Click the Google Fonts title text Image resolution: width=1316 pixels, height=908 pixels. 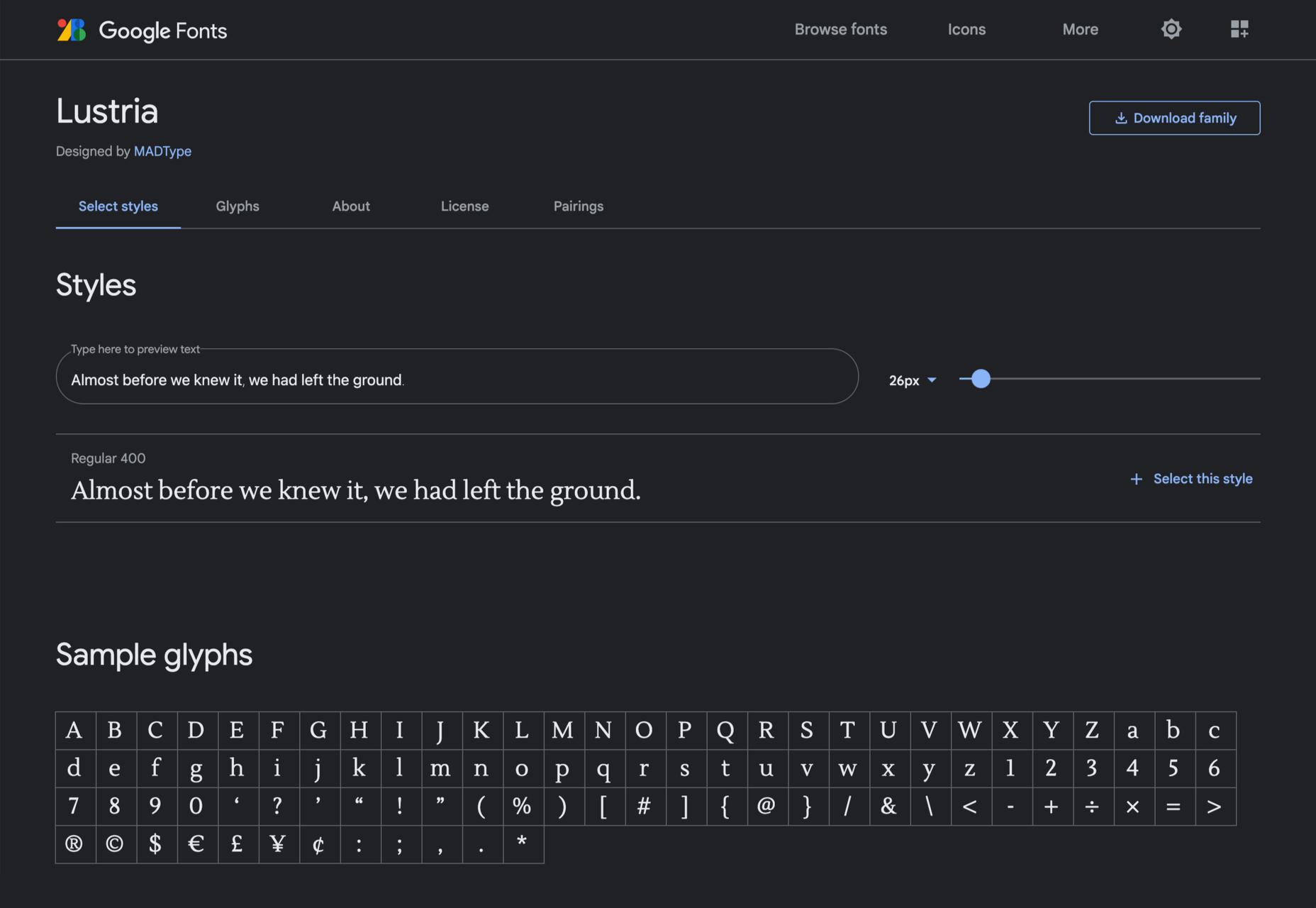163,31
